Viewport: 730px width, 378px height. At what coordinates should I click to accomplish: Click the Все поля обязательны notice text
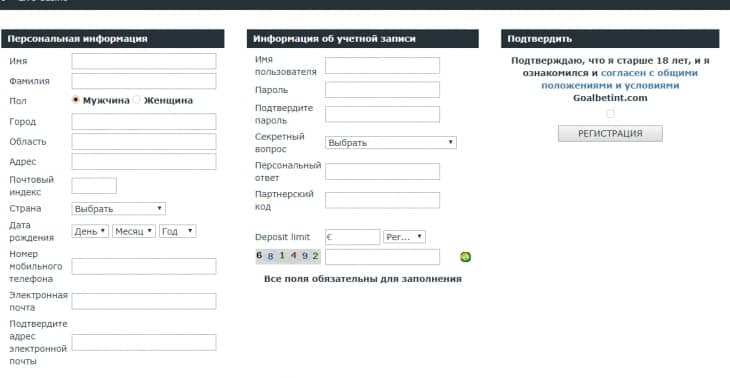tap(363, 279)
